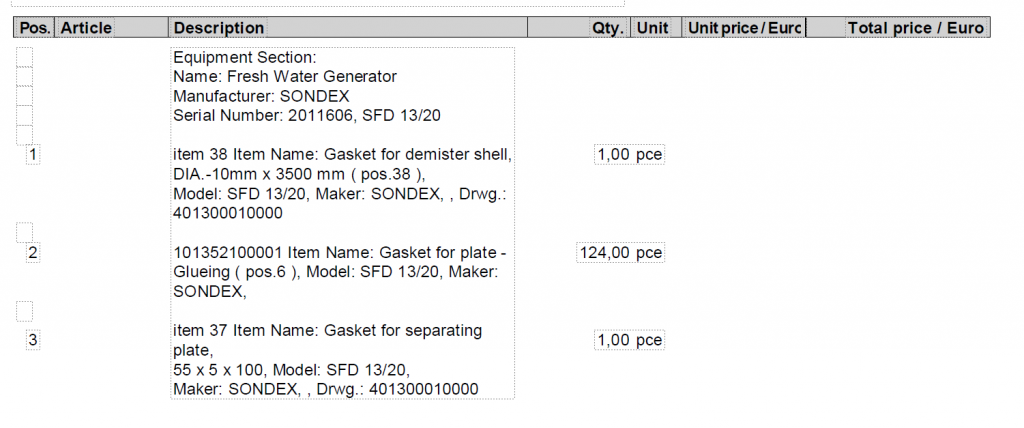Select the Qty. column header
This screenshot has width=1024, height=428.
(607, 28)
